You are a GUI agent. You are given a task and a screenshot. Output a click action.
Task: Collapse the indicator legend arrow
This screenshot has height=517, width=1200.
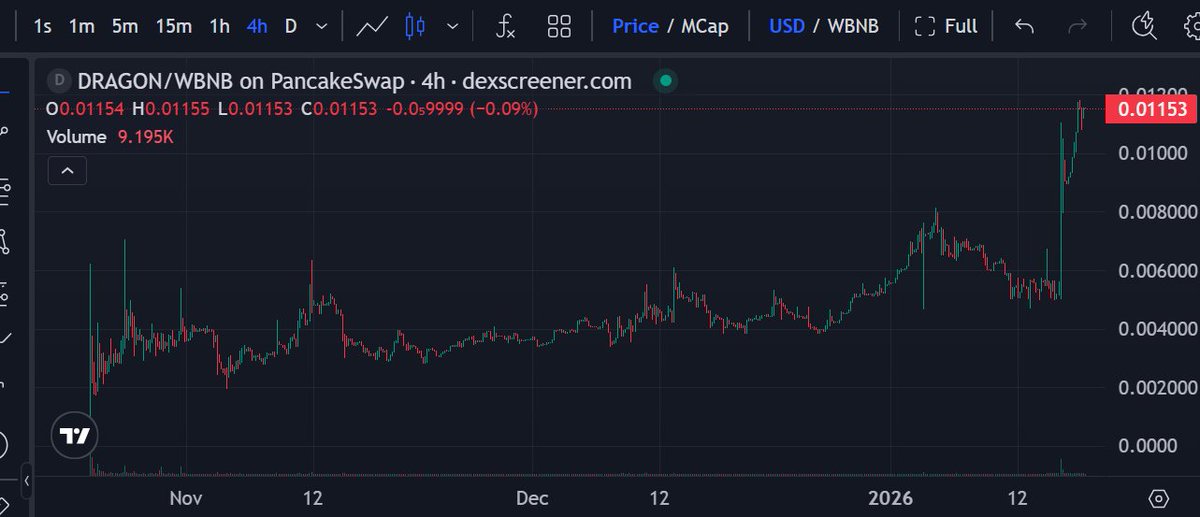67,171
